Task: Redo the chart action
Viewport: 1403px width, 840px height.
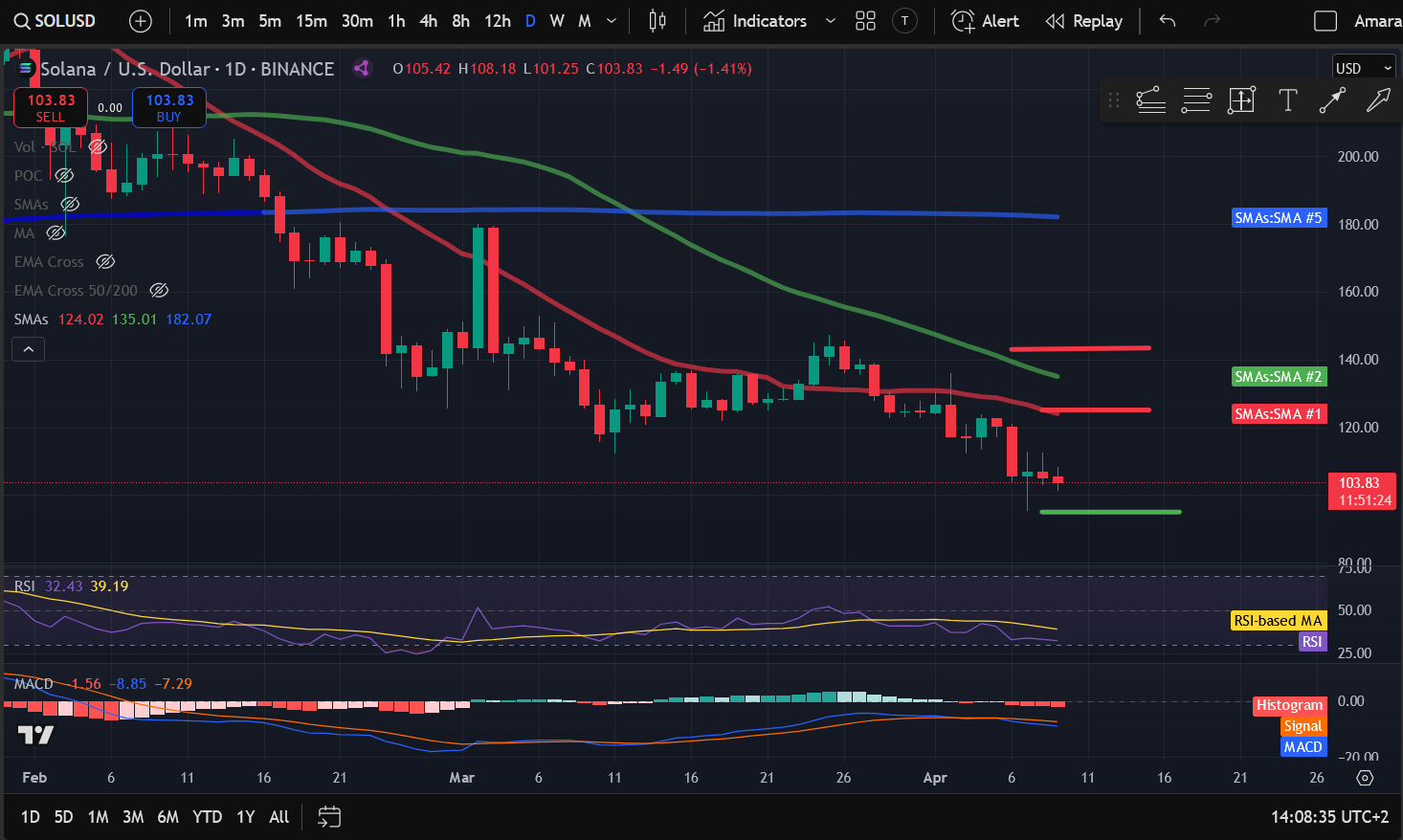Action: (x=1212, y=21)
